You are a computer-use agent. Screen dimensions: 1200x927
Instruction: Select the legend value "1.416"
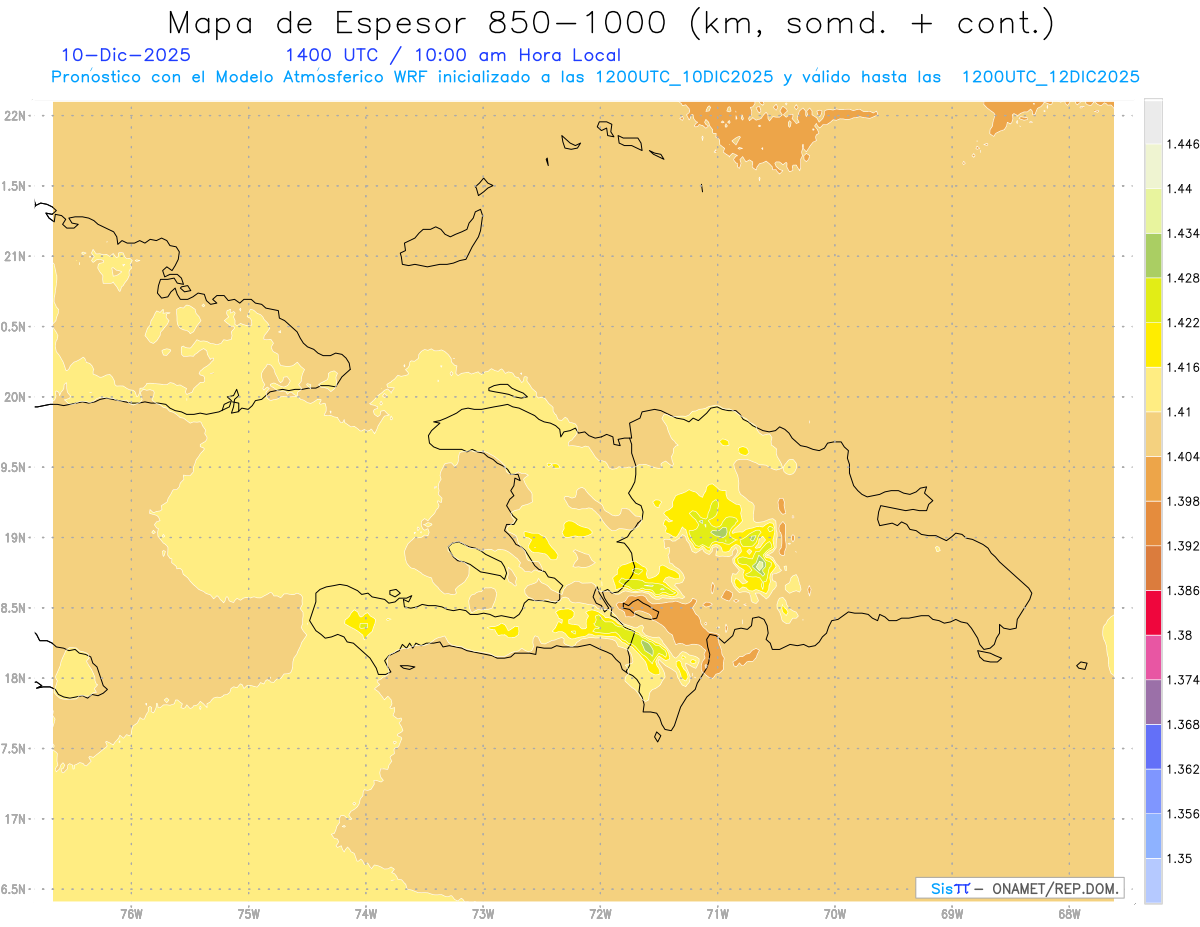click(x=1183, y=367)
